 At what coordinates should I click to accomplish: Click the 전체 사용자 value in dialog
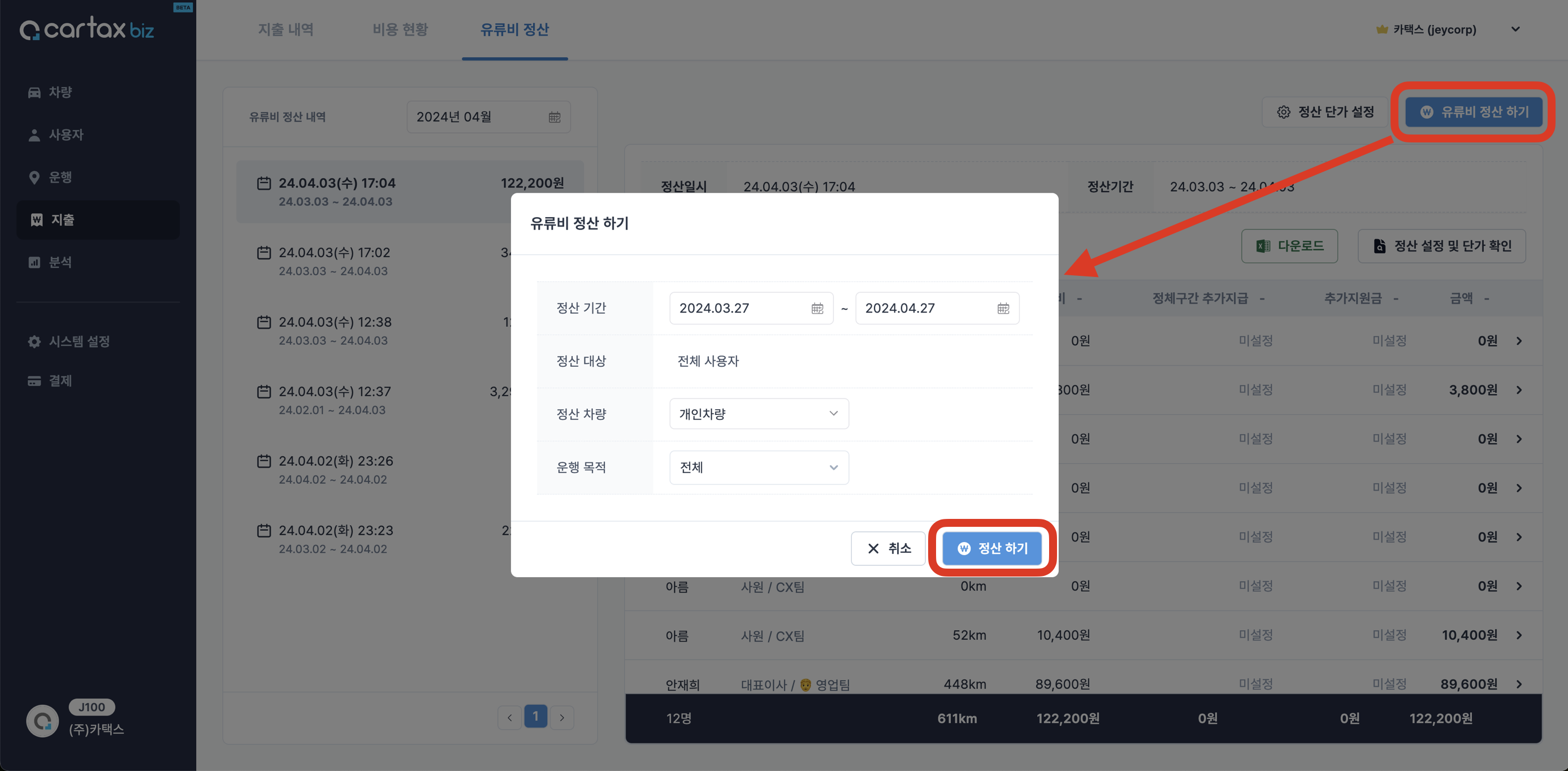(x=708, y=361)
